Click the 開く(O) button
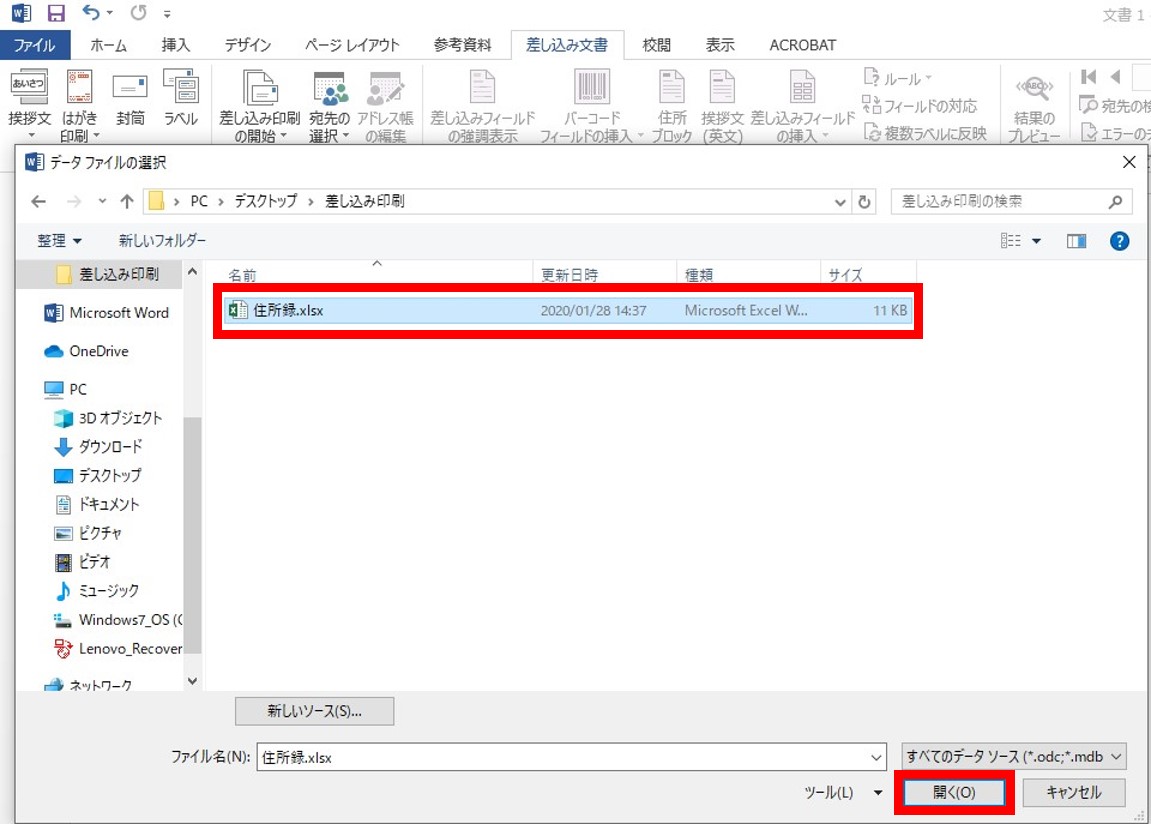The width and height of the screenshot is (1151, 824). (954, 792)
